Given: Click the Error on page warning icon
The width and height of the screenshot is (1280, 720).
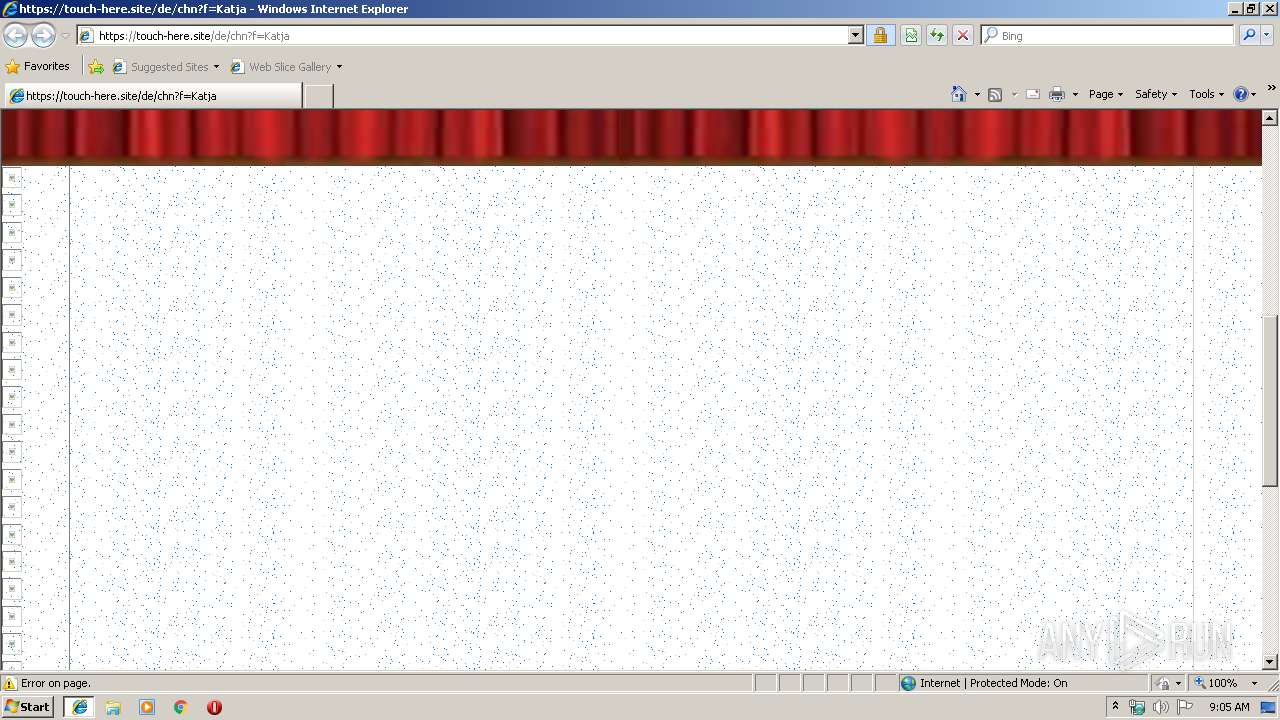Looking at the screenshot, I should pyautogui.click(x=10, y=684).
